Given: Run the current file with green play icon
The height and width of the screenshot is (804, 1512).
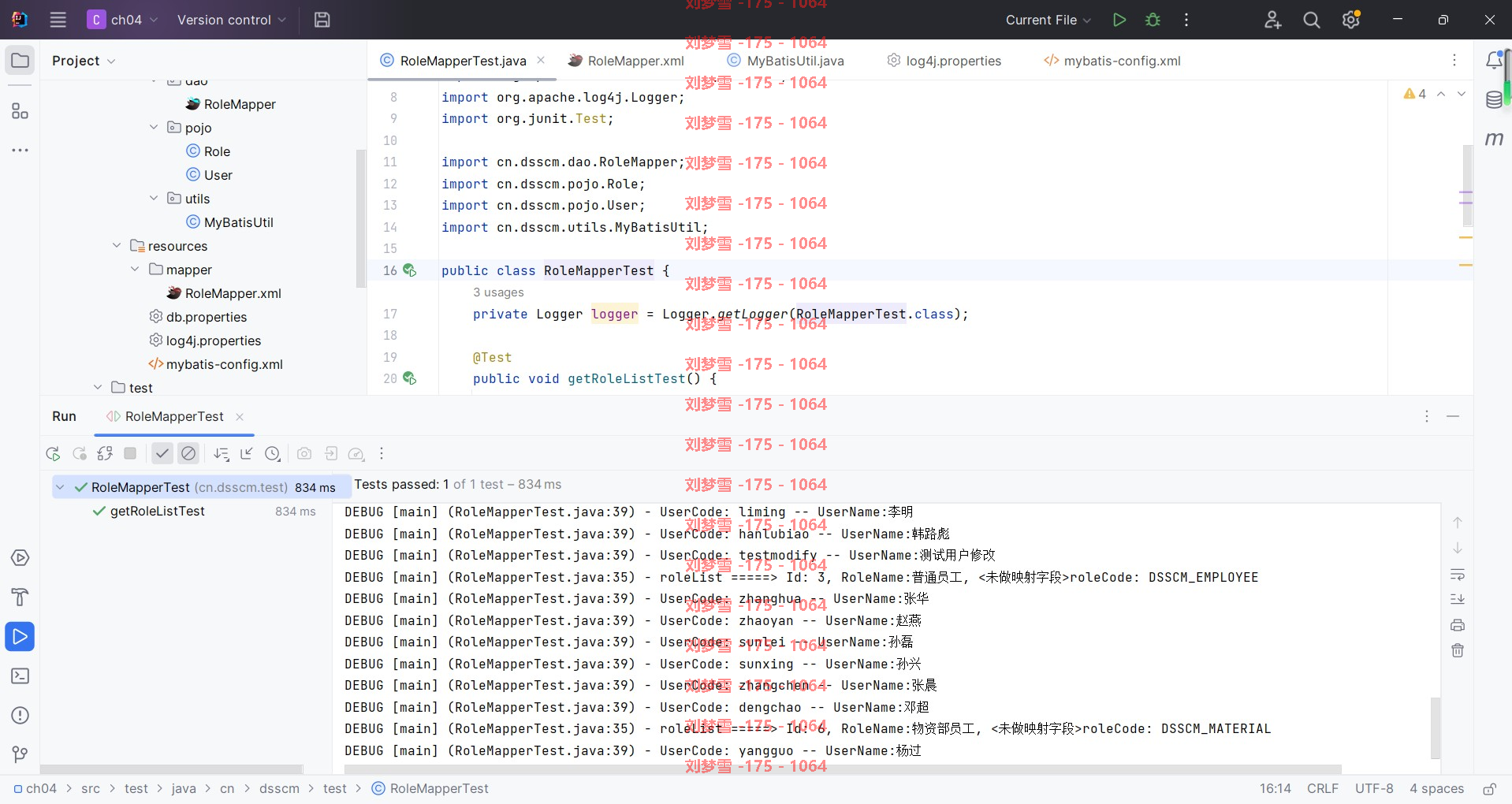Looking at the screenshot, I should [1119, 20].
